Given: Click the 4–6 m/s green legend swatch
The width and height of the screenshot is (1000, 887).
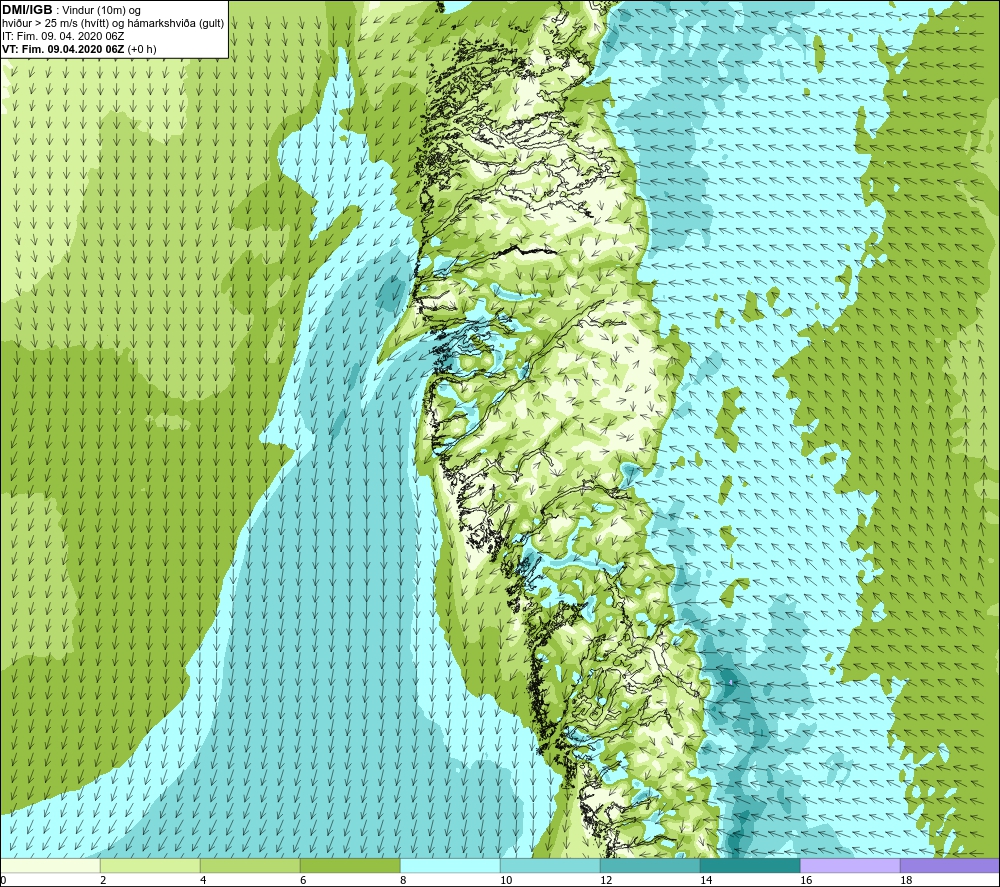Looking at the screenshot, I should 250,866.
